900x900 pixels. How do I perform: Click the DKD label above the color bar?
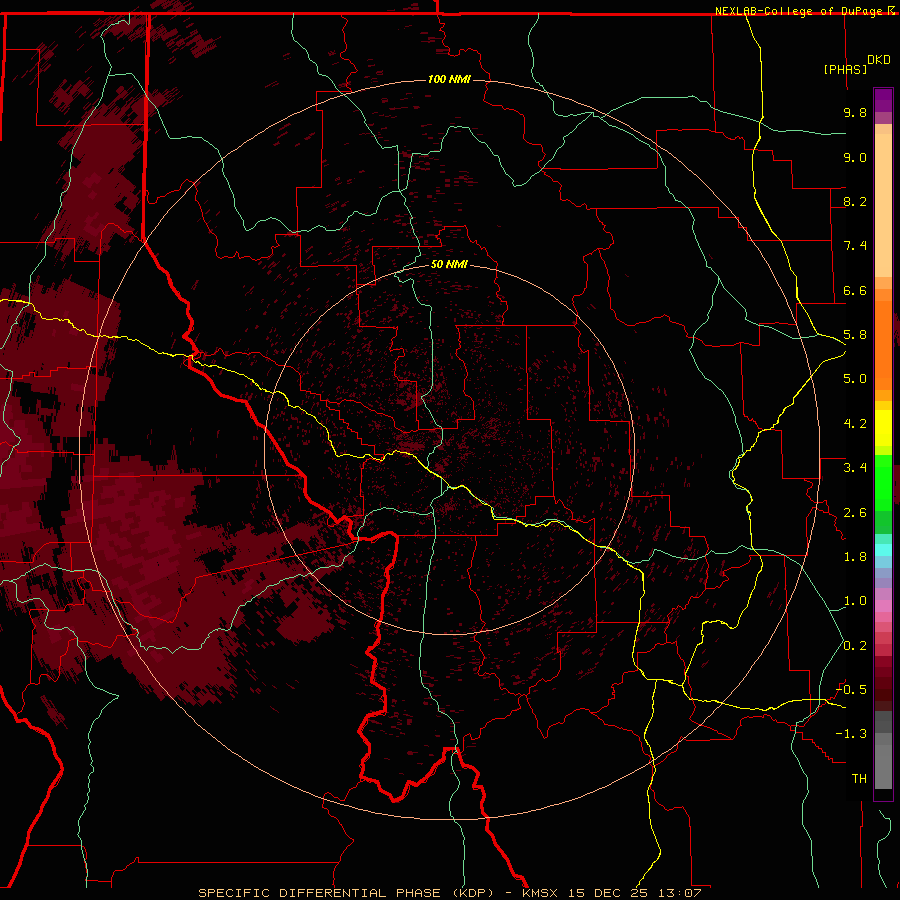pos(879,60)
